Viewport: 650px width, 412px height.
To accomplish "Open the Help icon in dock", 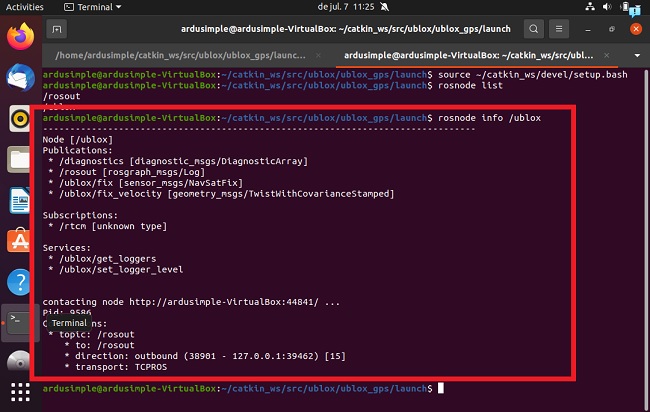I will pos(20,283).
